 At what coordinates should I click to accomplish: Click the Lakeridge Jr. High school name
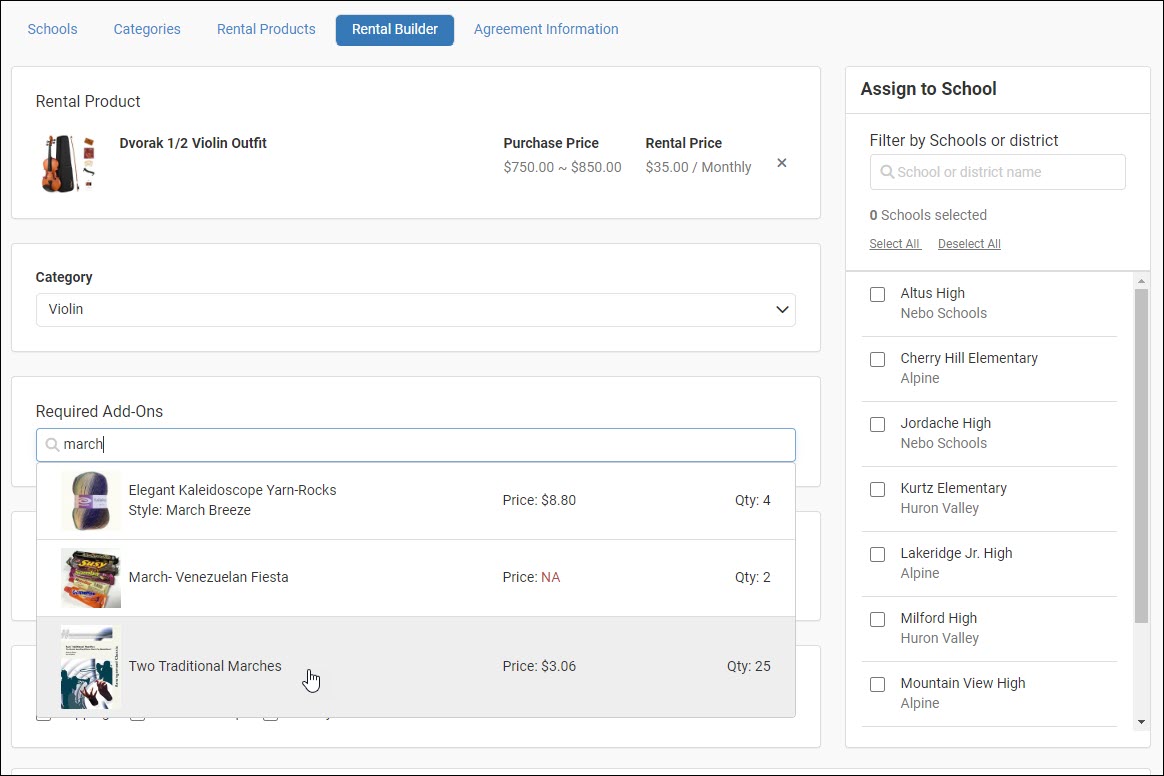tap(956, 553)
